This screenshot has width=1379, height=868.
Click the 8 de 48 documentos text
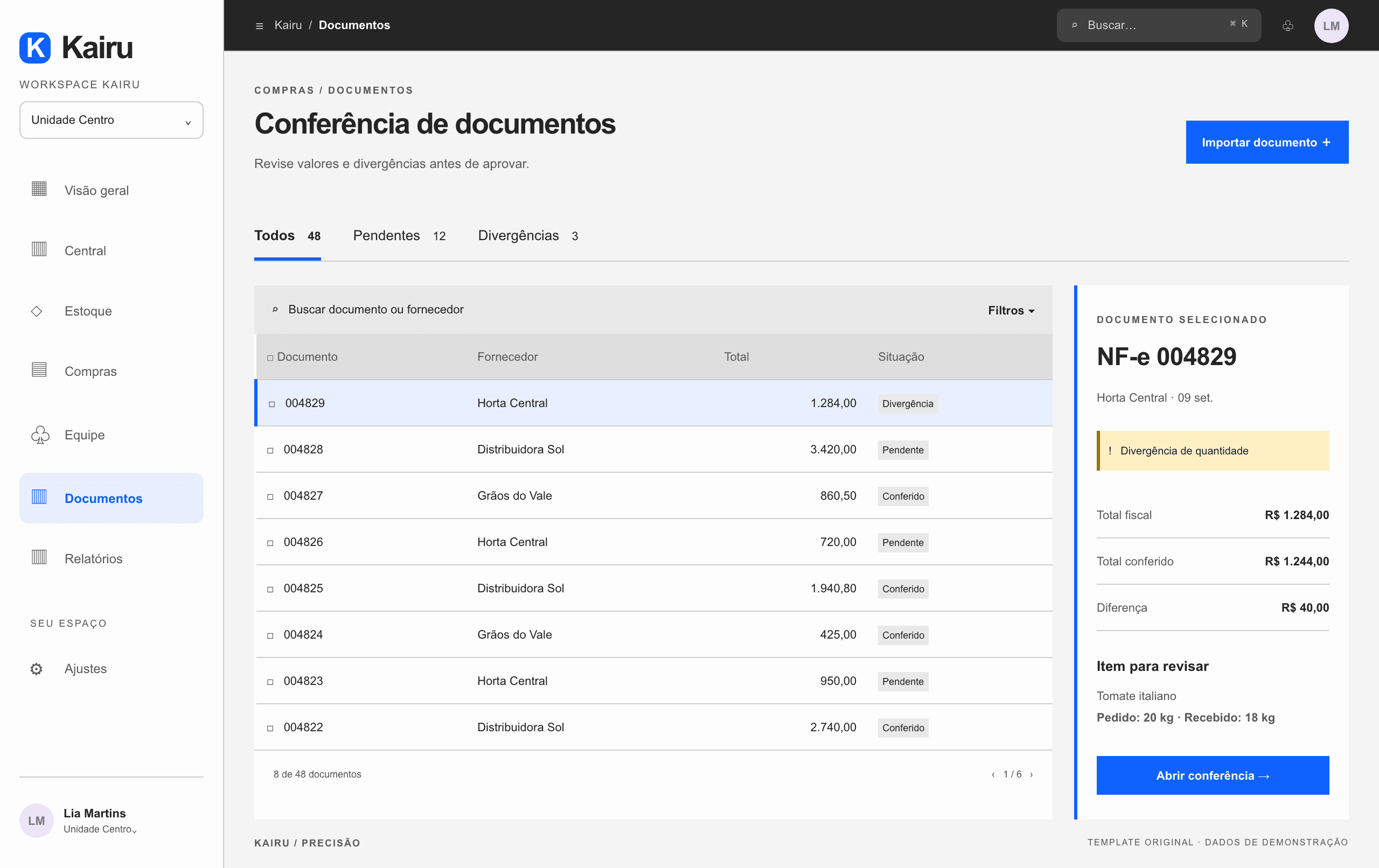click(317, 774)
